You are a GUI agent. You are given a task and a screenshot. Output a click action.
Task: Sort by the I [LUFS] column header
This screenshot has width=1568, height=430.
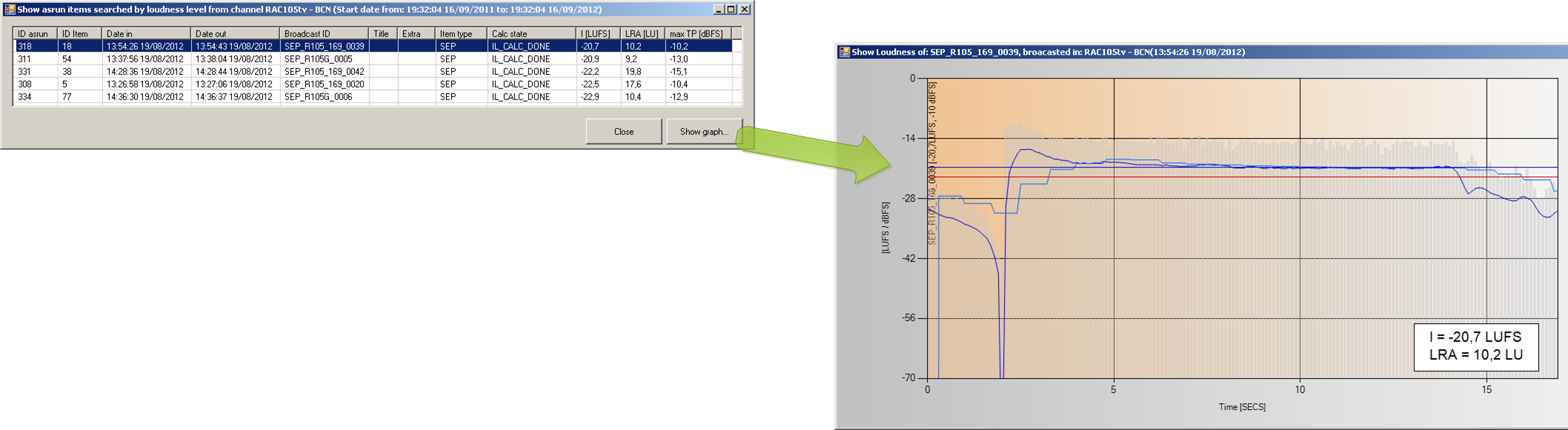(x=597, y=33)
